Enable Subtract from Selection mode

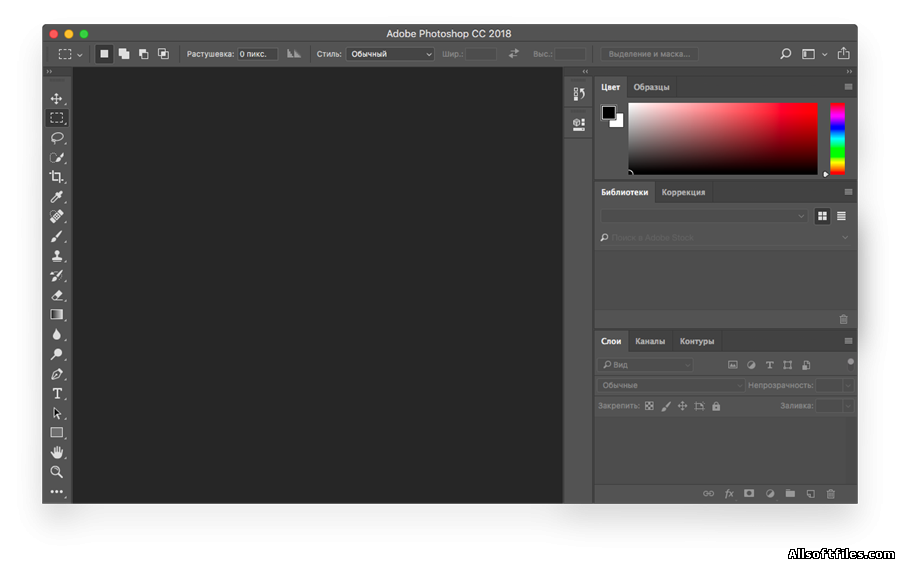pyautogui.click(x=143, y=54)
